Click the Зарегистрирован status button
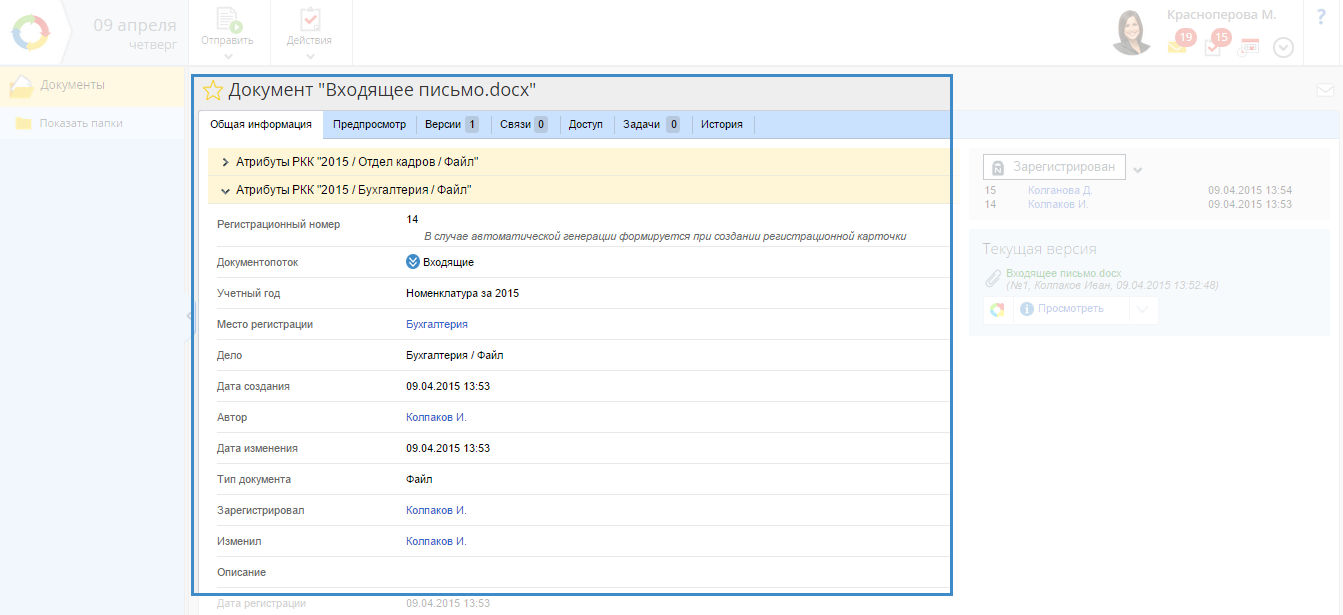 (1054, 167)
